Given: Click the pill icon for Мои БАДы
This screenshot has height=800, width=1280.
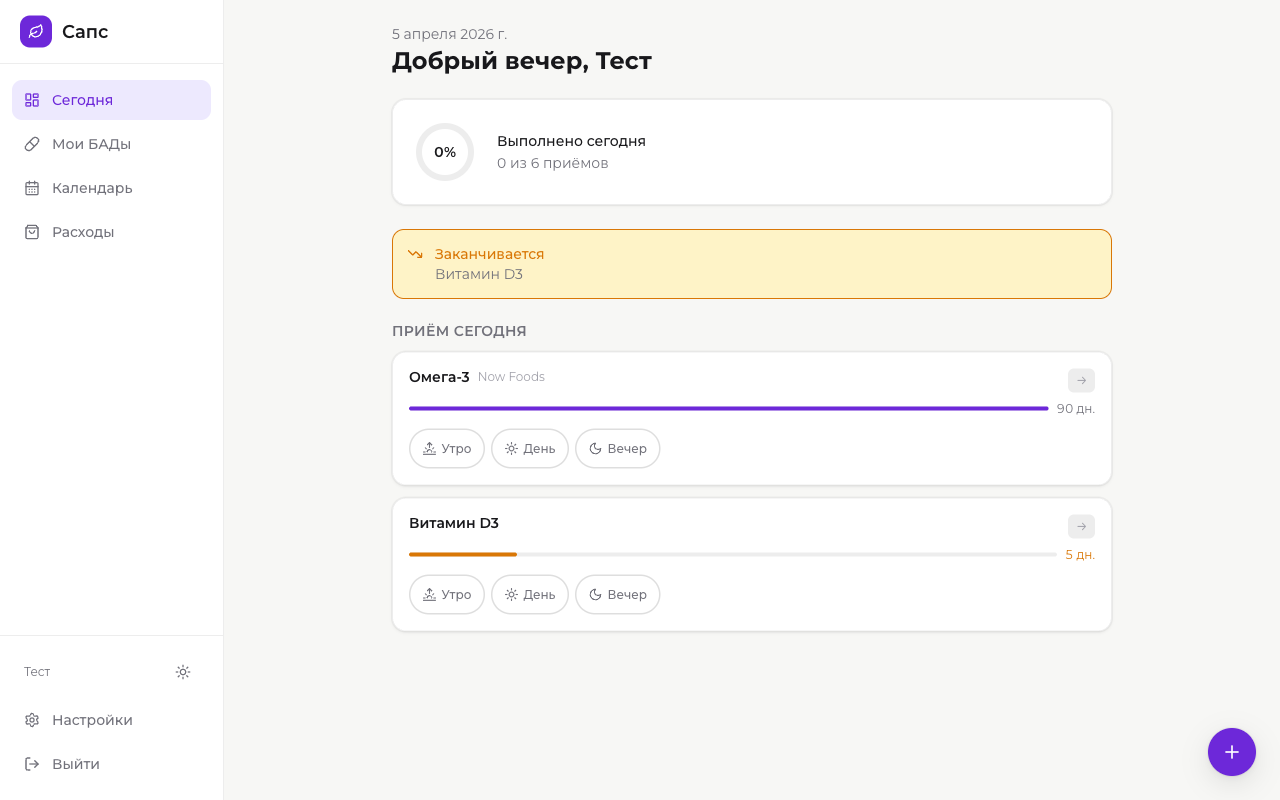Looking at the screenshot, I should 32,144.
